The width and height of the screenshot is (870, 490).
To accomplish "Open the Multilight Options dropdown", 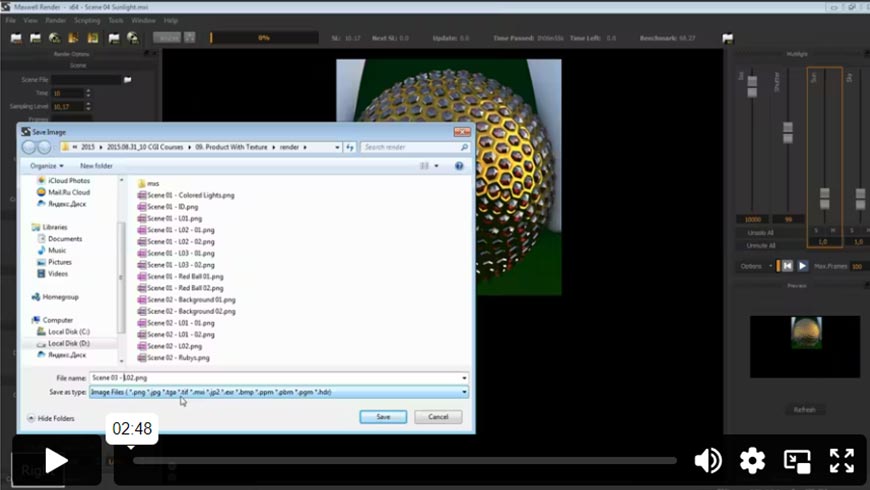I will click(x=754, y=266).
